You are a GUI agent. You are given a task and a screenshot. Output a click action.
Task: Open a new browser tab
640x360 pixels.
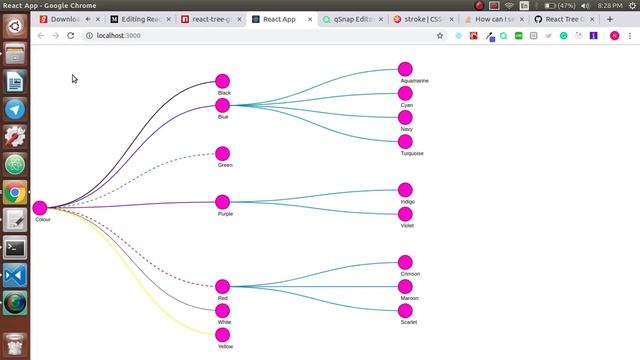click(610, 19)
